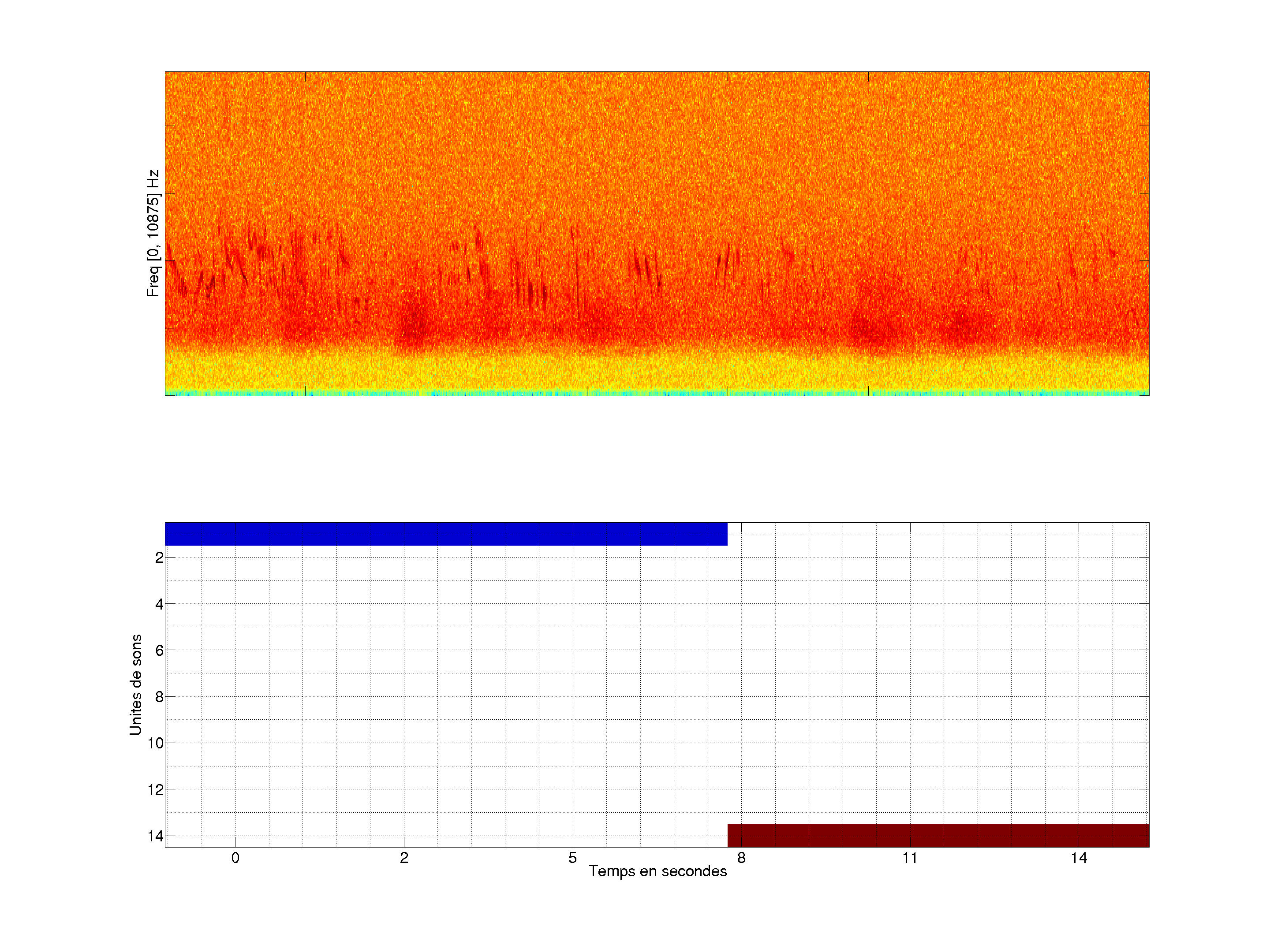Click the cyan strip at the spectrogram bottom
The width and height of the screenshot is (1270, 952).
pyautogui.click(x=657, y=393)
